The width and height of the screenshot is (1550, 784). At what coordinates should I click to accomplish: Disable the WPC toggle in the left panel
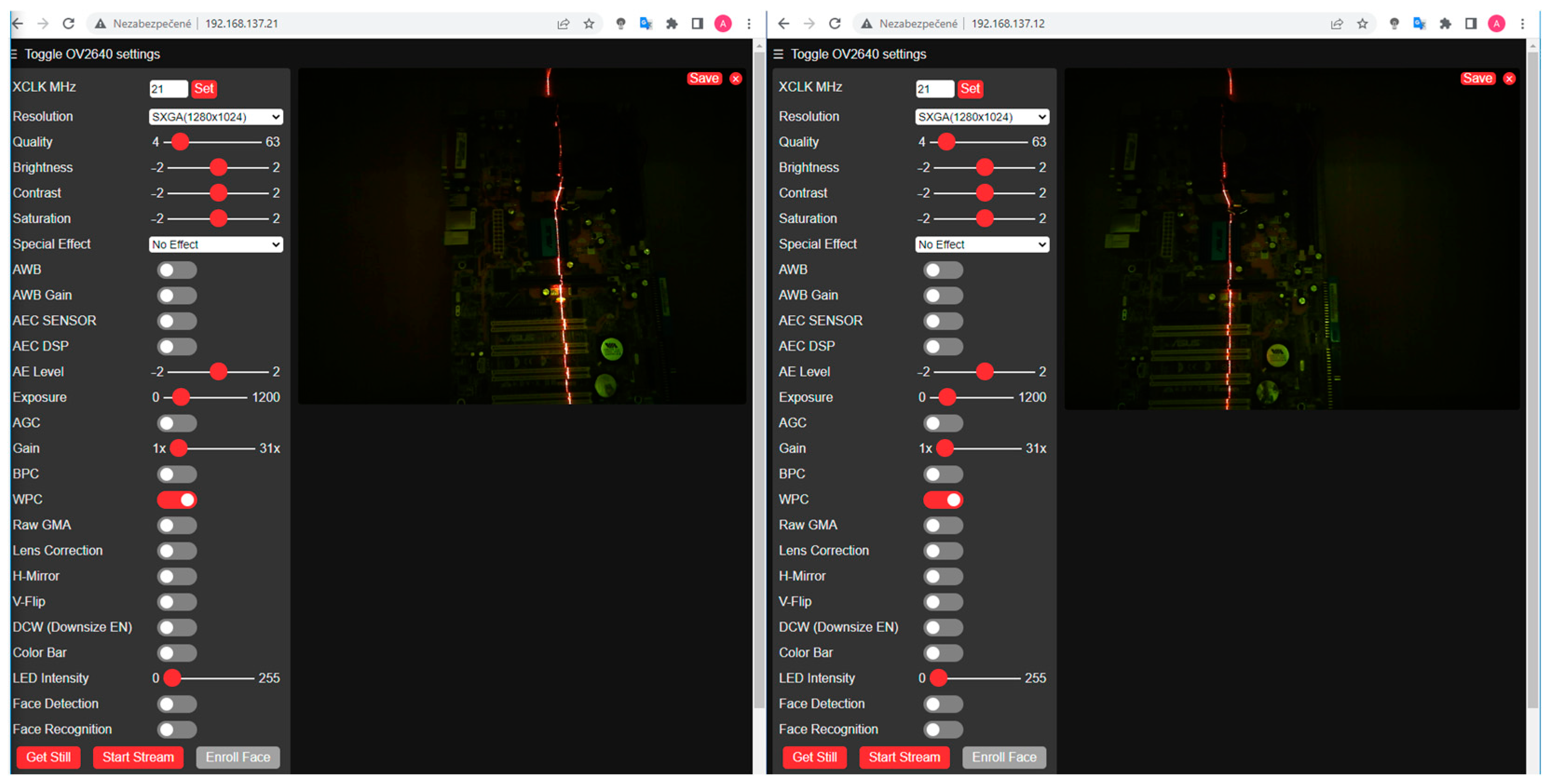(177, 500)
